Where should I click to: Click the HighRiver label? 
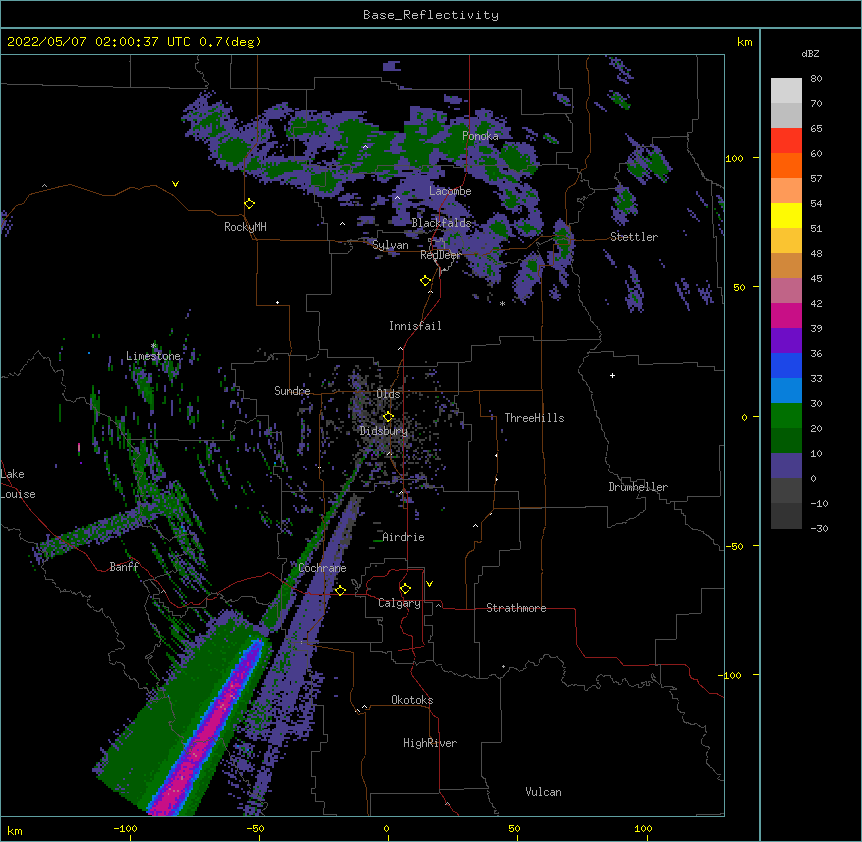(430, 743)
